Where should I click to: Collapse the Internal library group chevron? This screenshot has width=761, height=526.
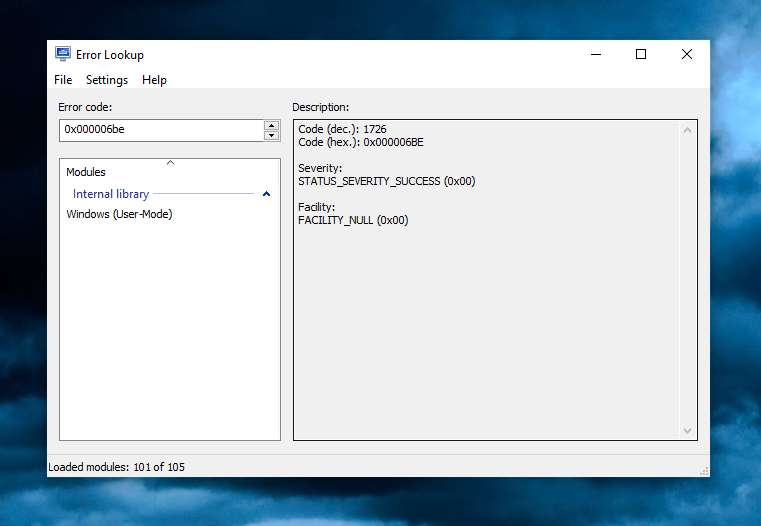[x=266, y=194]
